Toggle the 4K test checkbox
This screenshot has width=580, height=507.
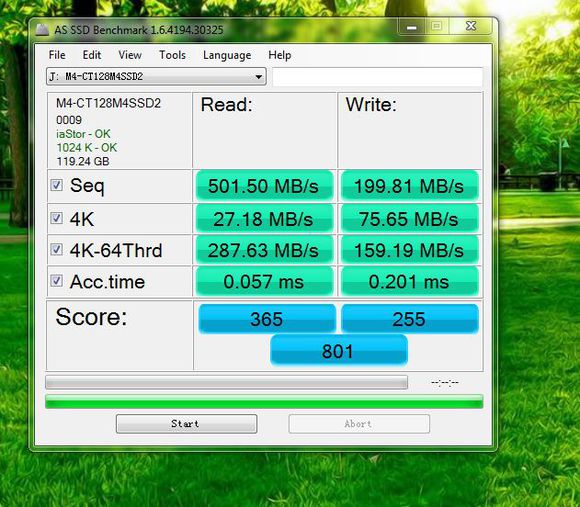[56, 218]
